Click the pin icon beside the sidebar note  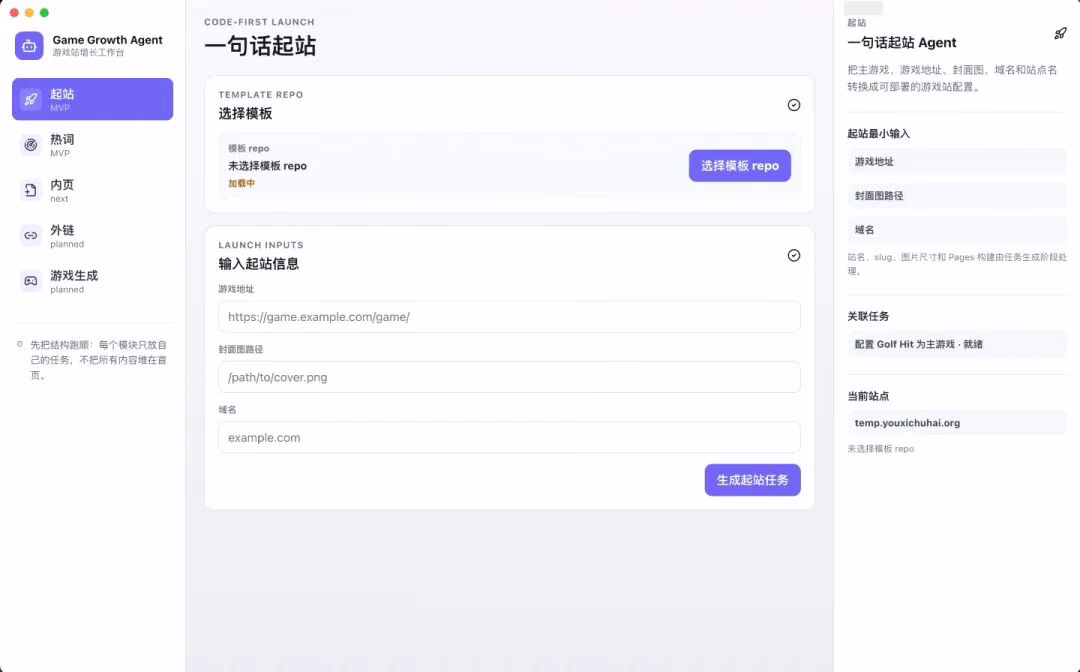click(x=20, y=344)
